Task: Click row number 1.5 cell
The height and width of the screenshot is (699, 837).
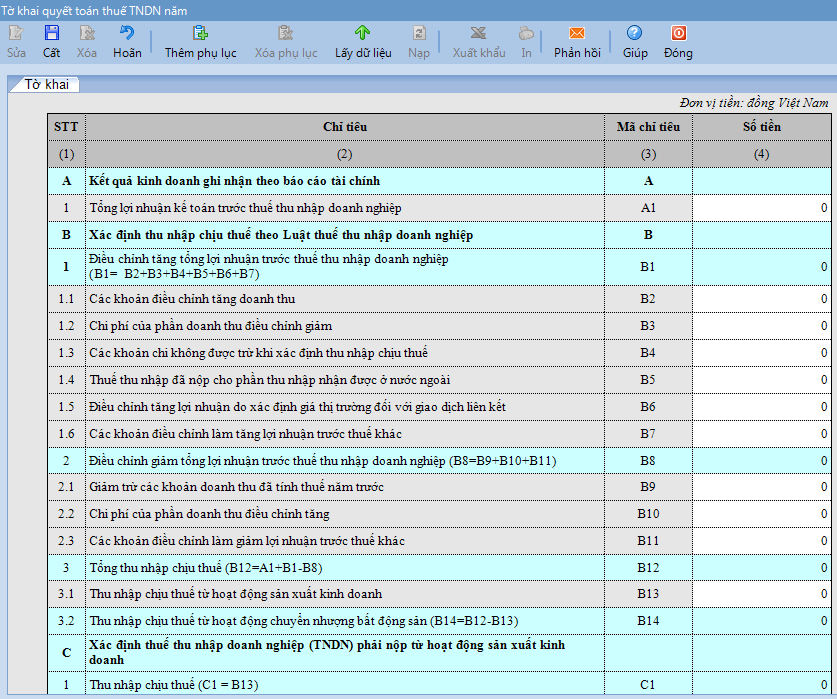Action: (66, 407)
